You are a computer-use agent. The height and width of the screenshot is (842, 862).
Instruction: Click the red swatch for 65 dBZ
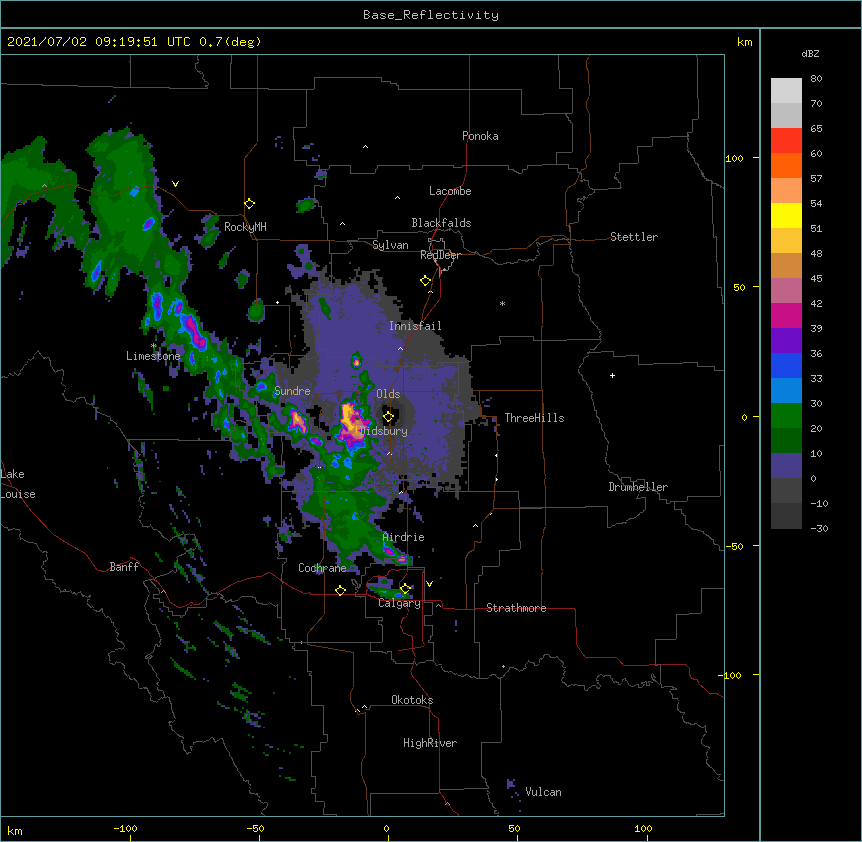786,140
